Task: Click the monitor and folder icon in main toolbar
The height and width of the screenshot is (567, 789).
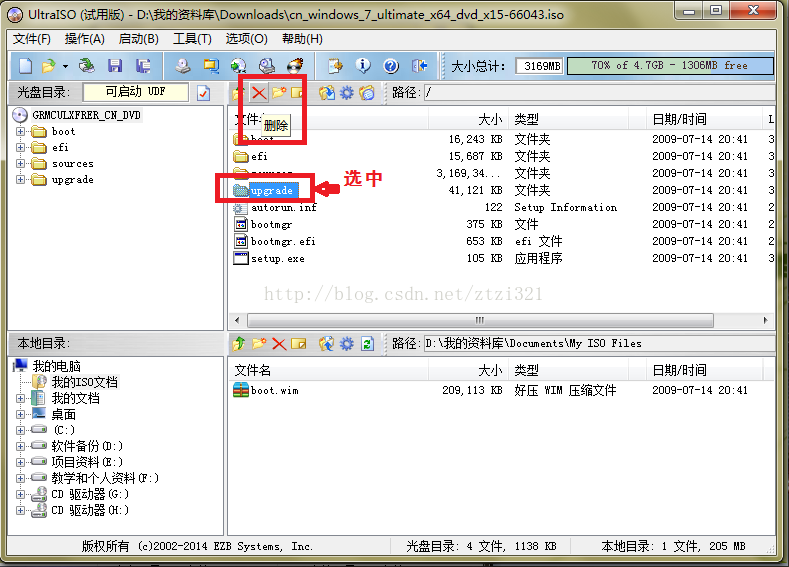Action: coord(211,66)
